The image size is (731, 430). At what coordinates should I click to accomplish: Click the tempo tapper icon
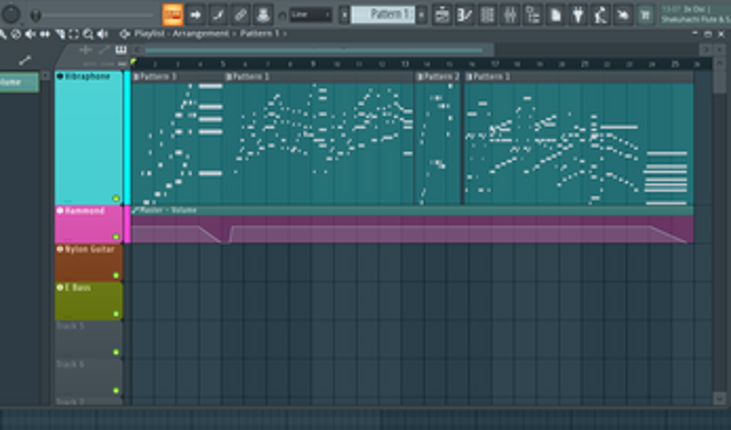pyautogui.click(x=600, y=15)
